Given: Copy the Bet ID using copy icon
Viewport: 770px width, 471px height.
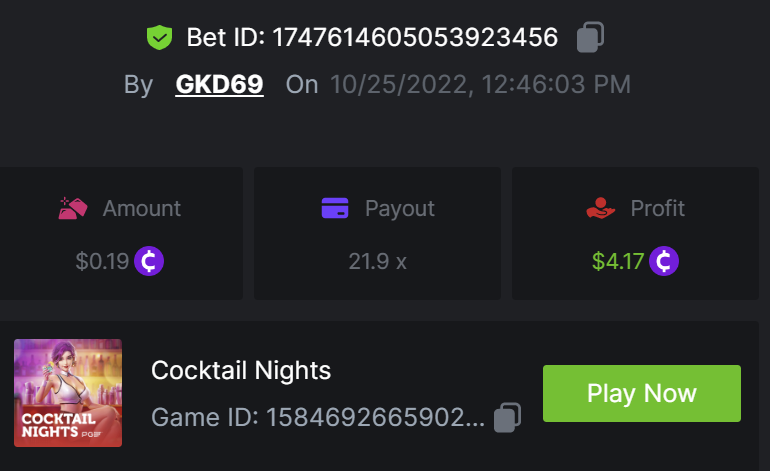Looking at the screenshot, I should click(x=590, y=38).
